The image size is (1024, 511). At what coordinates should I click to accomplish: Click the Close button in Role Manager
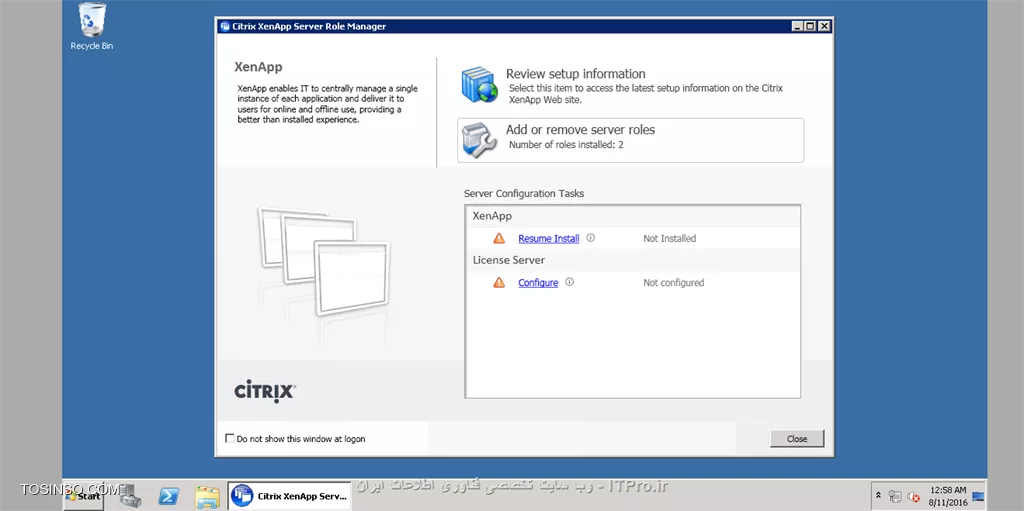797,438
